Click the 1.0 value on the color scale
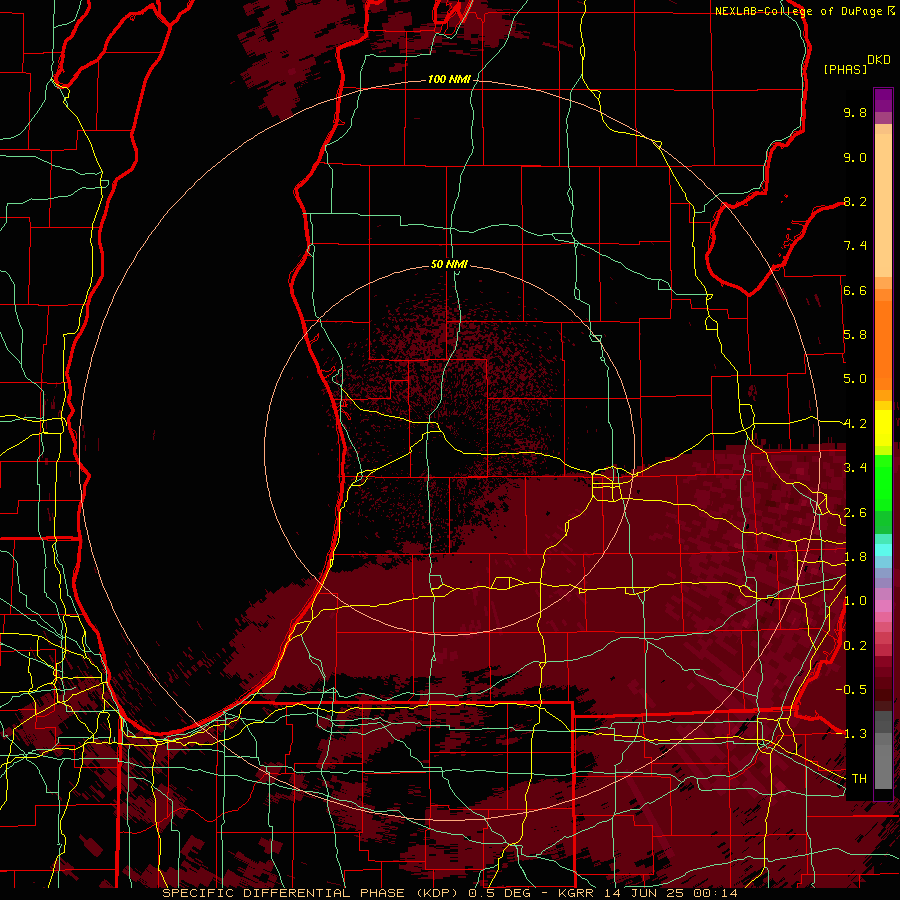 pyautogui.click(x=855, y=601)
